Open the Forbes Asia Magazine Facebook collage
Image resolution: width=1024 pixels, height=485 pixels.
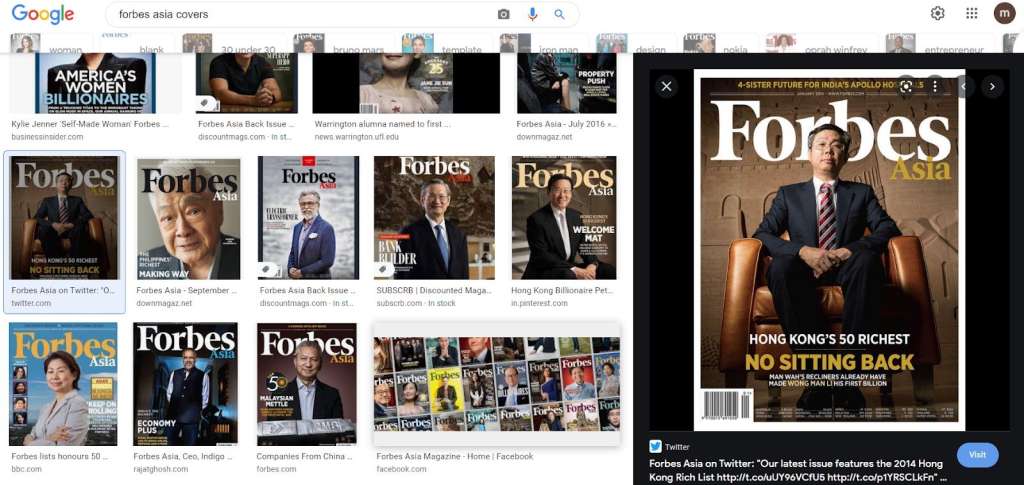click(496, 384)
